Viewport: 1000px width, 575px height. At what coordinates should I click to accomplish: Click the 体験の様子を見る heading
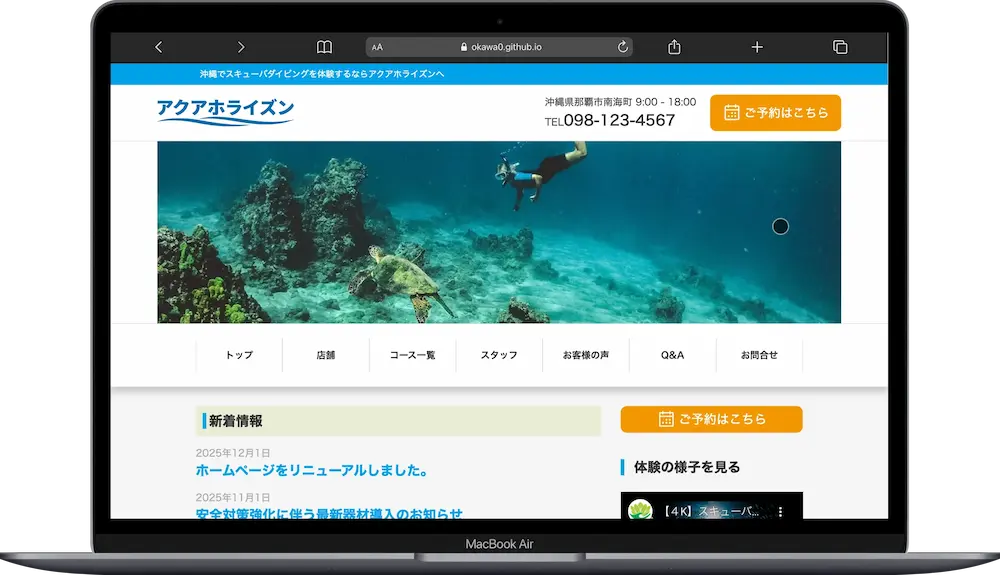point(687,467)
